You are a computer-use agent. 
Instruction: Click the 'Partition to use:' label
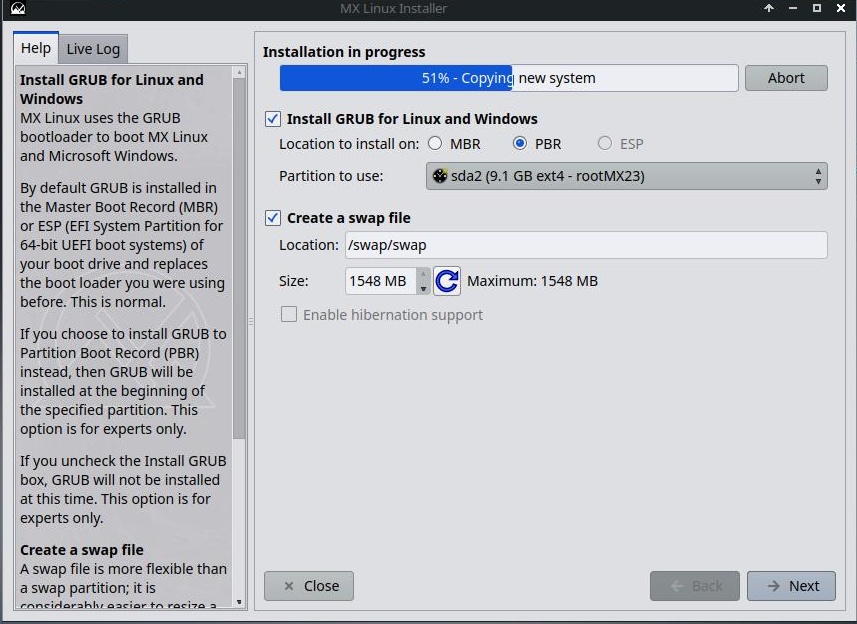pyautogui.click(x=331, y=176)
